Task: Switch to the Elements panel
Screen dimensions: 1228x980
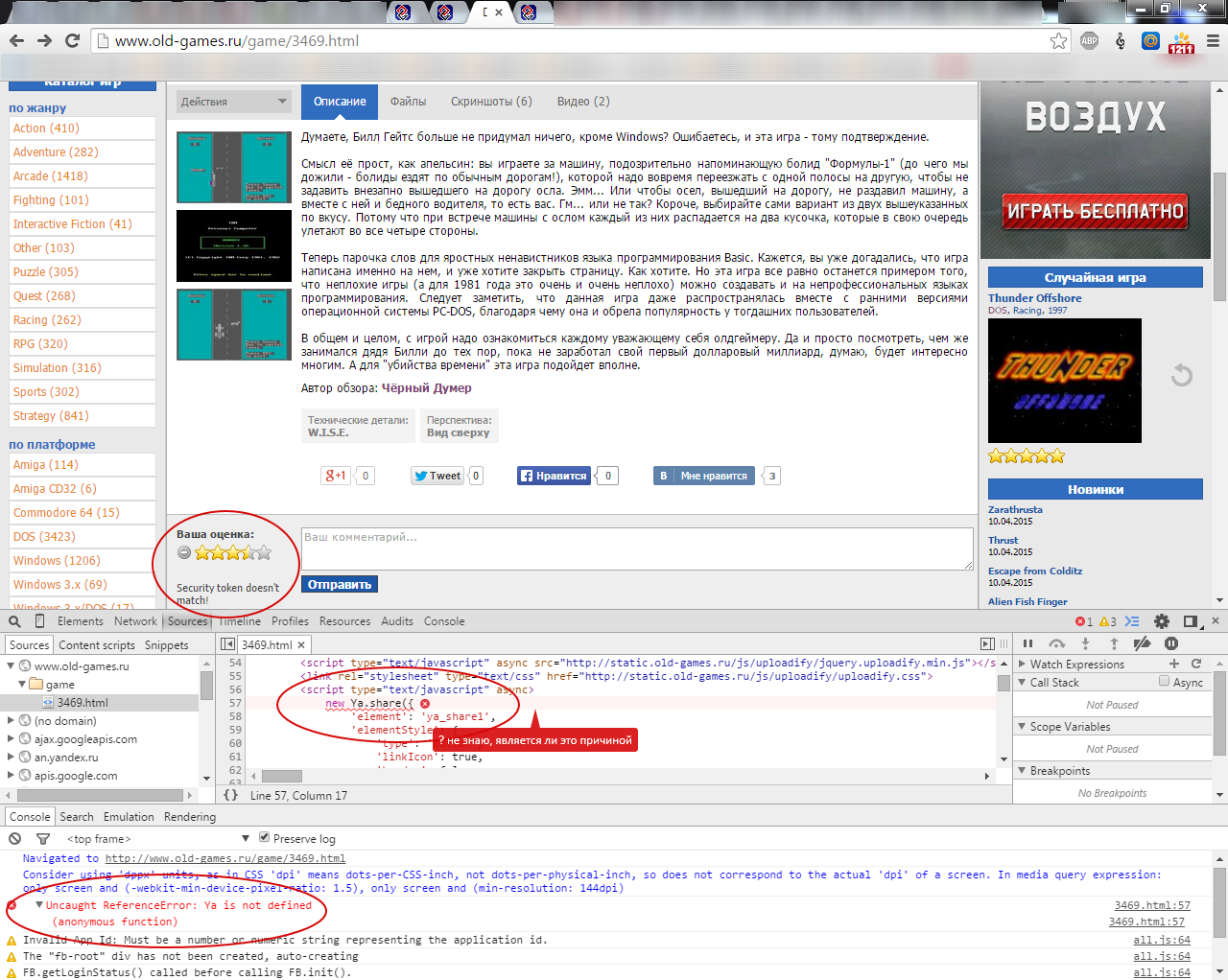Action: coord(80,621)
